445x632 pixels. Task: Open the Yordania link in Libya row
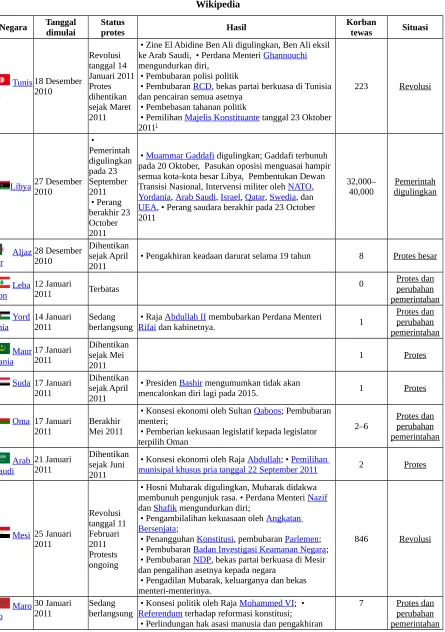[154, 197]
